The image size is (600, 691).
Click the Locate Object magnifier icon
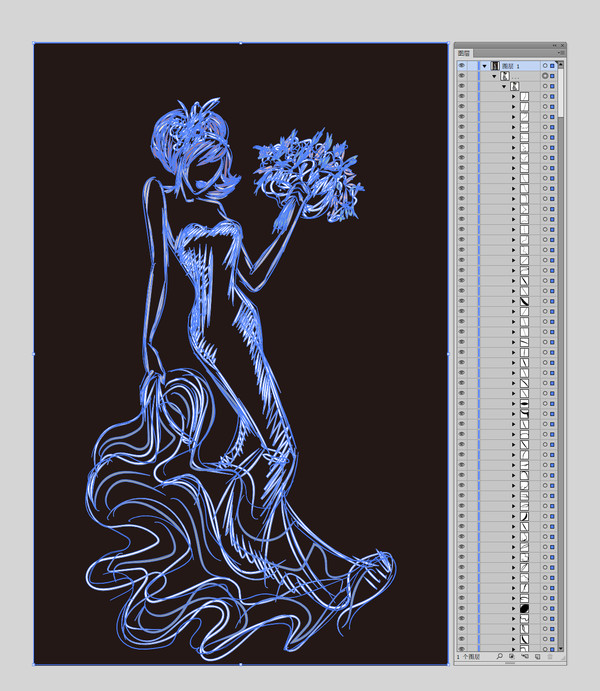[x=500, y=656]
